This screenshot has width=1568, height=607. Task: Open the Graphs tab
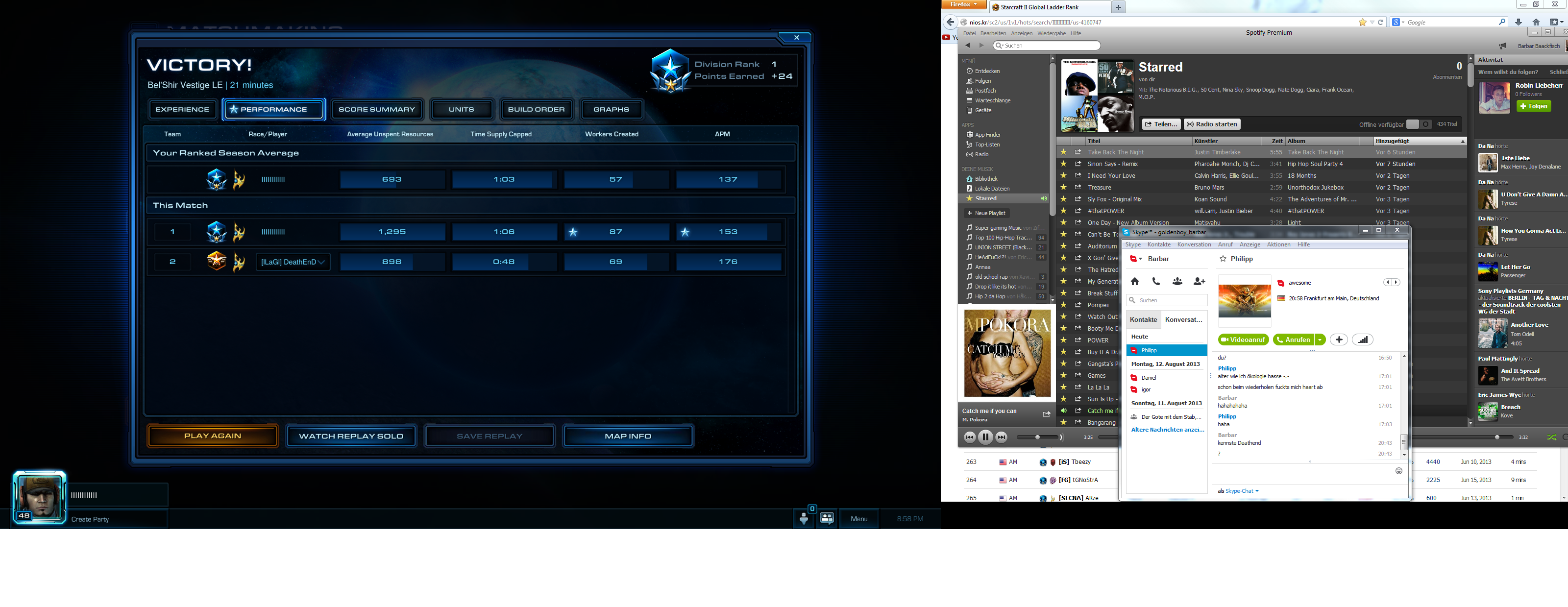pos(611,110)
